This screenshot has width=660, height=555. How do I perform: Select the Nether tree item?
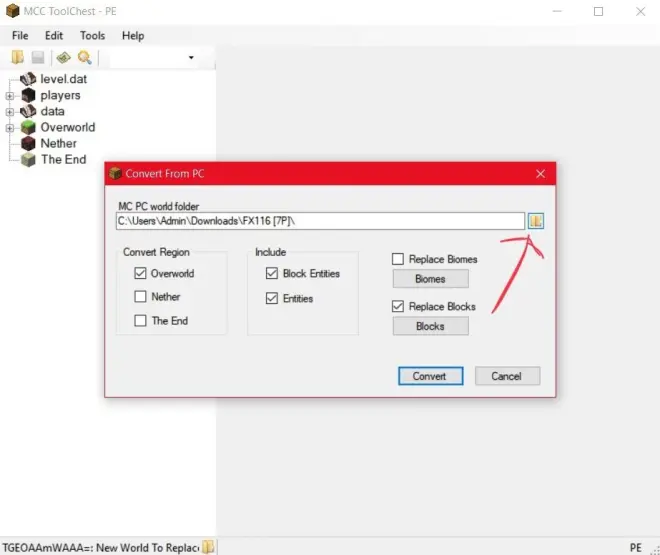click(x=59, y=143)
